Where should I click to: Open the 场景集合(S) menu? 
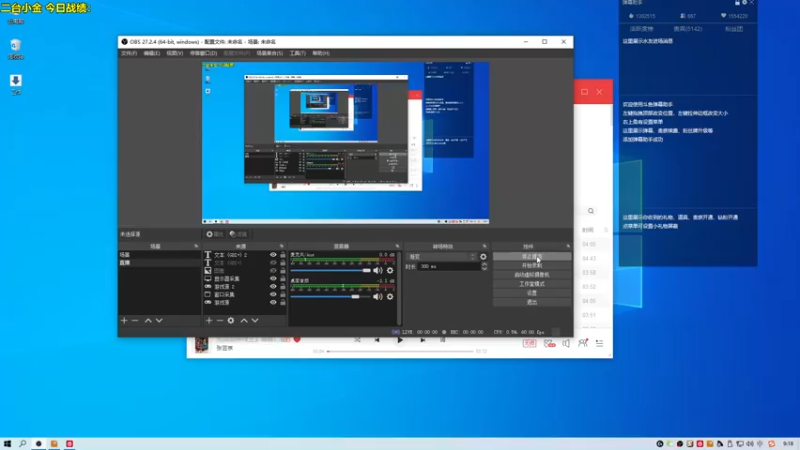(x=269, y=53)
